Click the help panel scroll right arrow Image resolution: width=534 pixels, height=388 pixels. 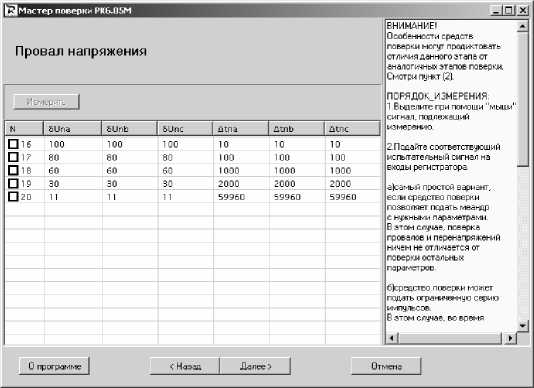510,338
